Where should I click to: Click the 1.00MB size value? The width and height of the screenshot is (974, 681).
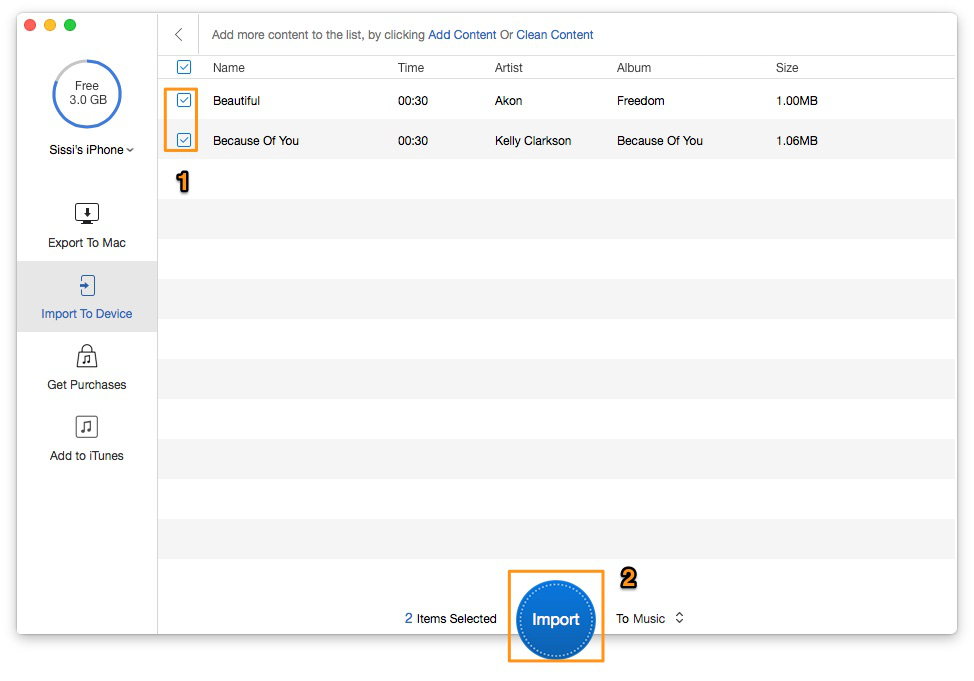796,101
